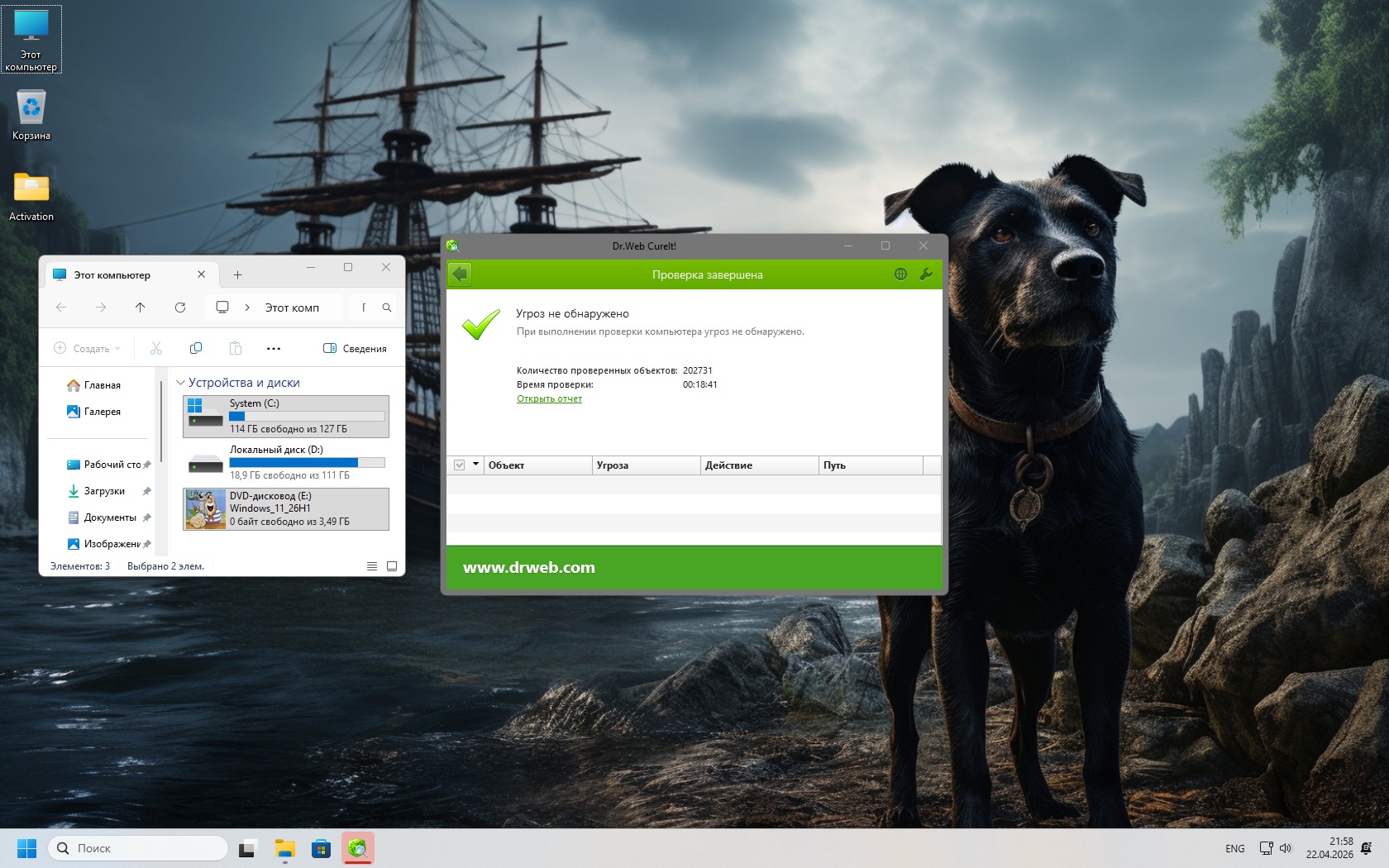Switch to details list view in Explorer
Viewport: 1389px width, 868px height.
tap(372, 566)
